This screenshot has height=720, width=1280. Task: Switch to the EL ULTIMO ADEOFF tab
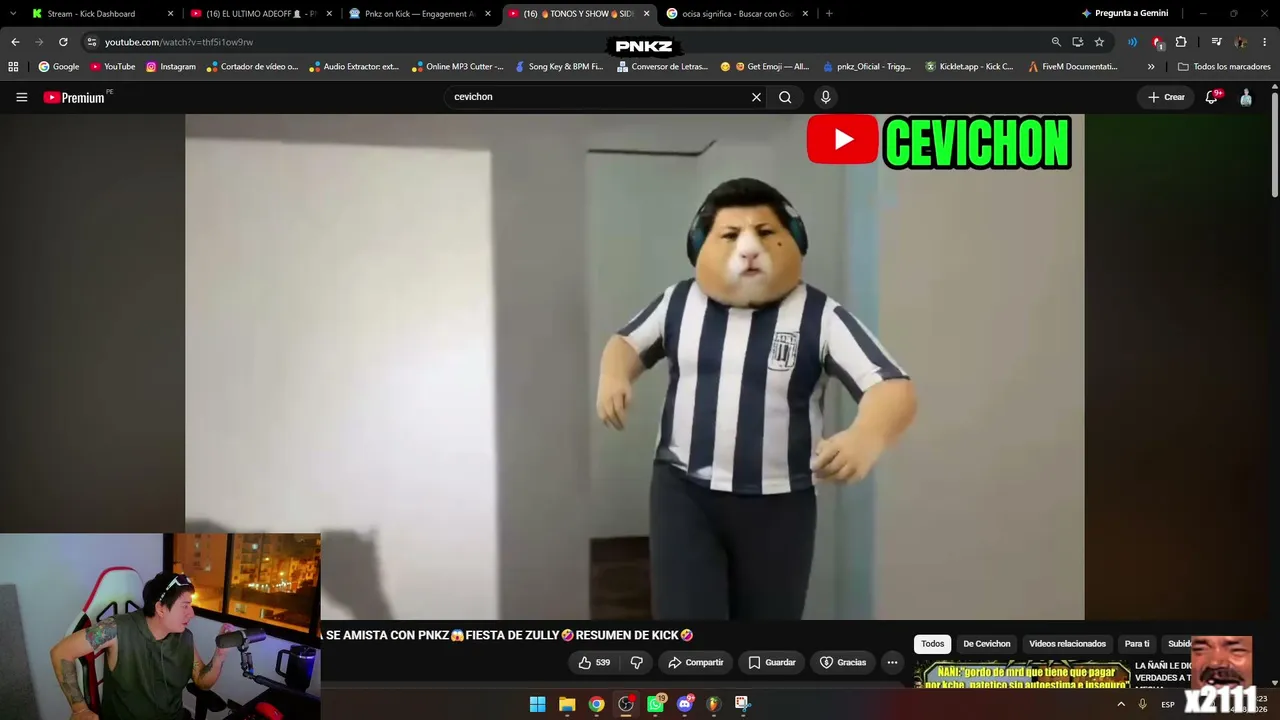[x=260, y=14]
